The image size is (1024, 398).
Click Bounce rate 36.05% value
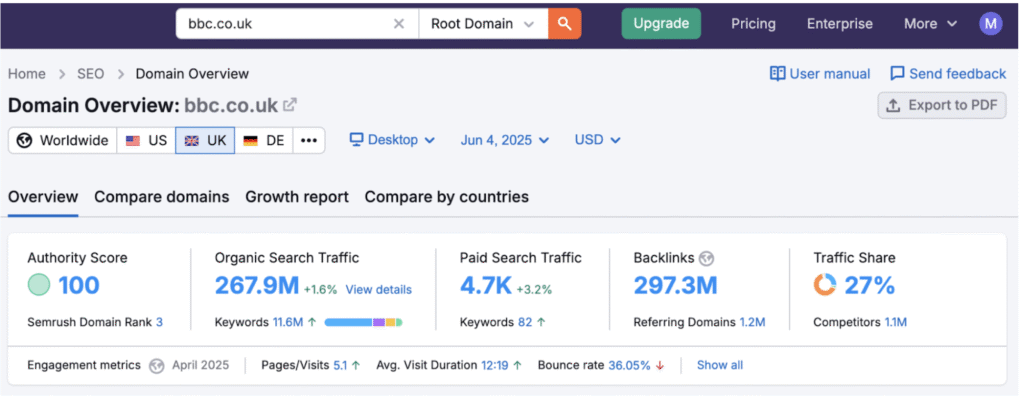coord(630,365)
